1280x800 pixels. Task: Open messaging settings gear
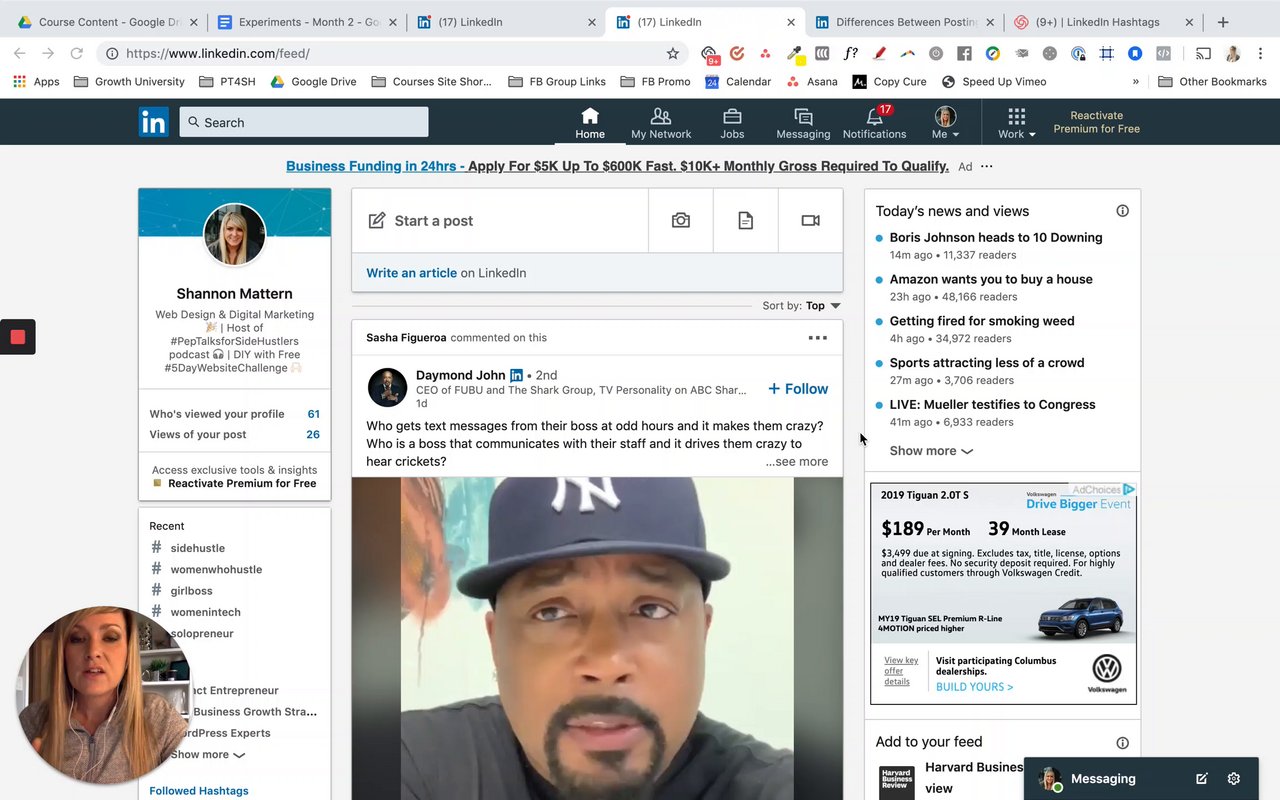pos(1234,779)
